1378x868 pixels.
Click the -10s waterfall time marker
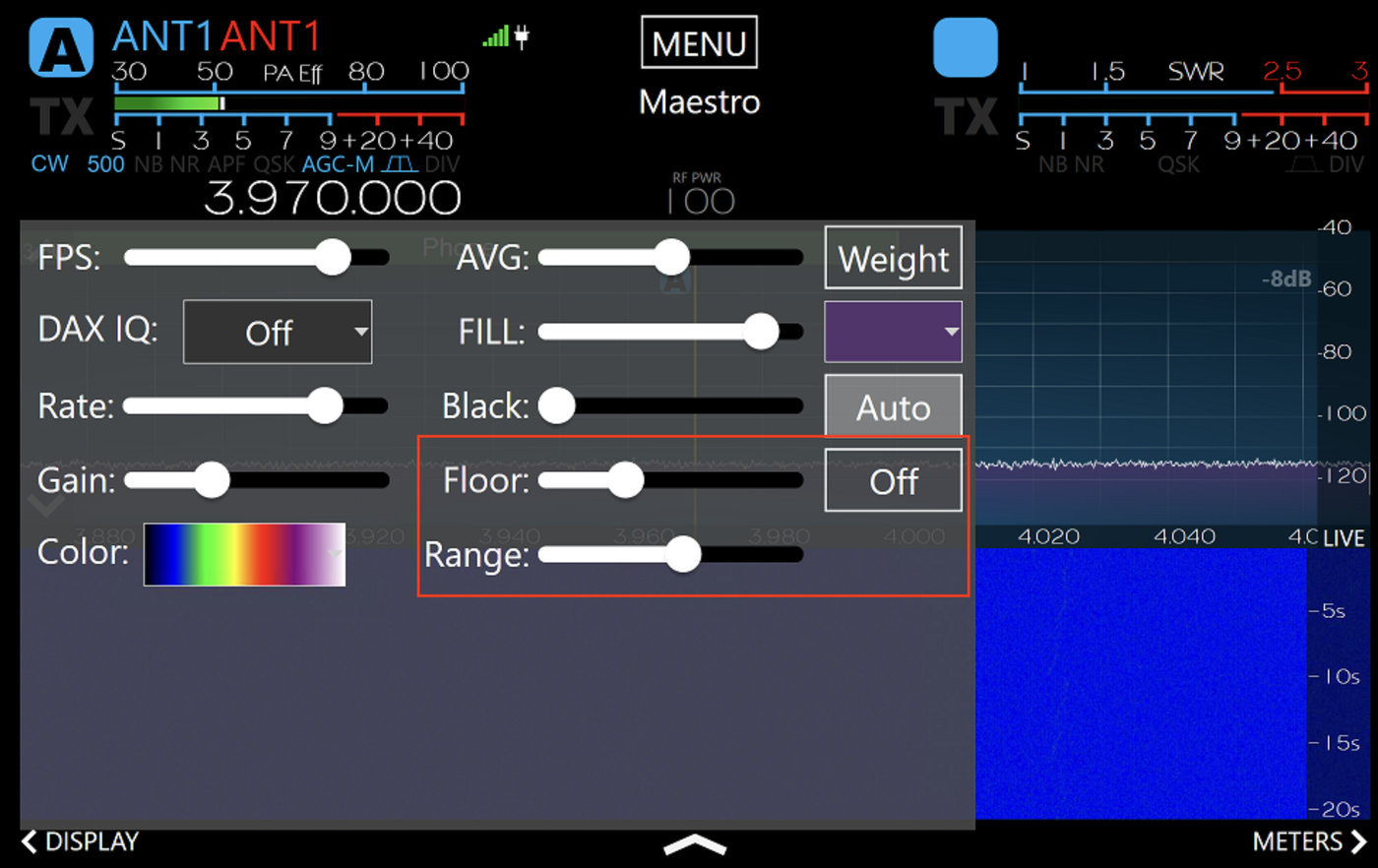(x=1335, y=677)
